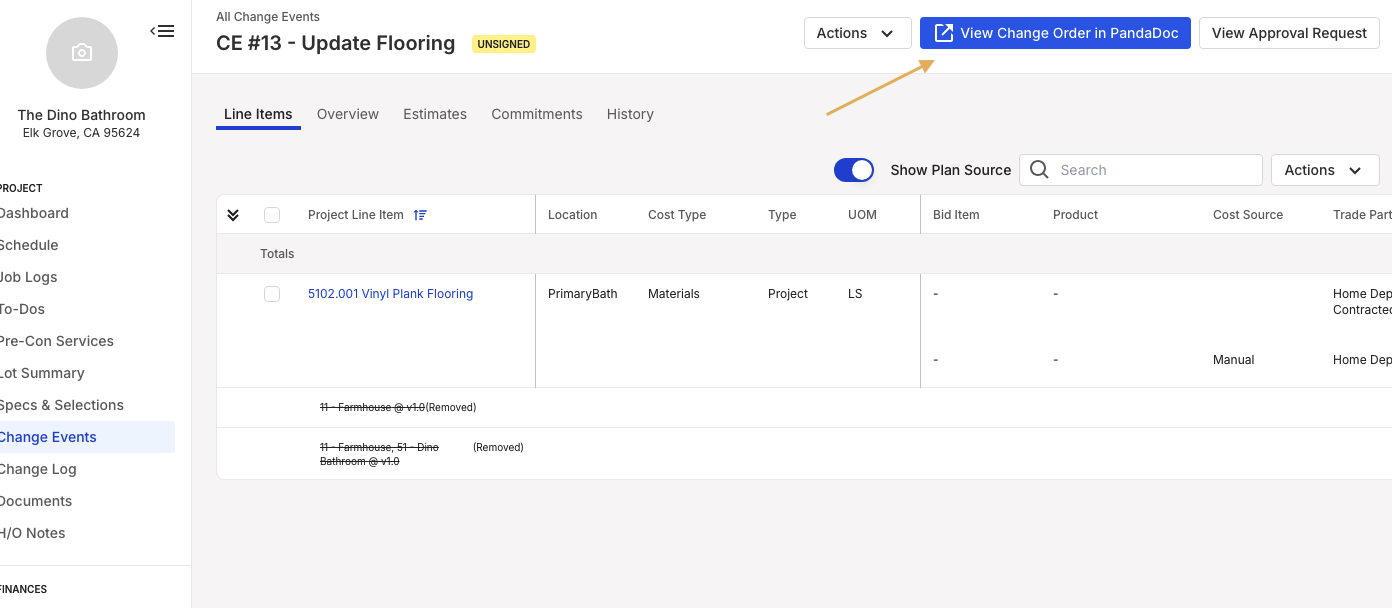Switch to the Line Items tab
The image size is (1392, 608).
(258, 114)
